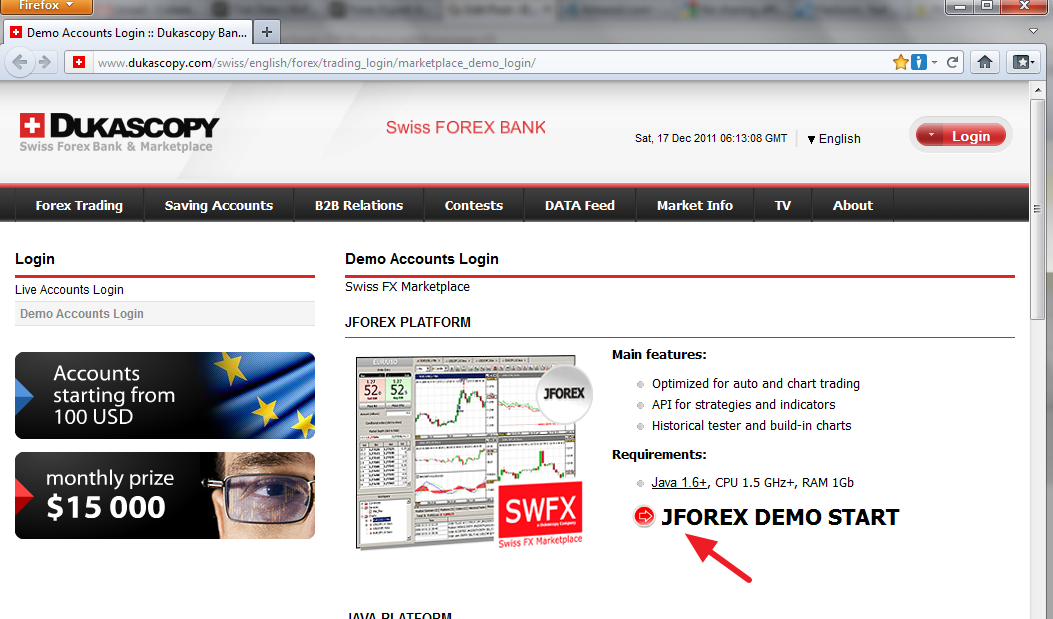Click the date and time GMT text
The height and width of the screenshot is (619, 1053).
711,138
